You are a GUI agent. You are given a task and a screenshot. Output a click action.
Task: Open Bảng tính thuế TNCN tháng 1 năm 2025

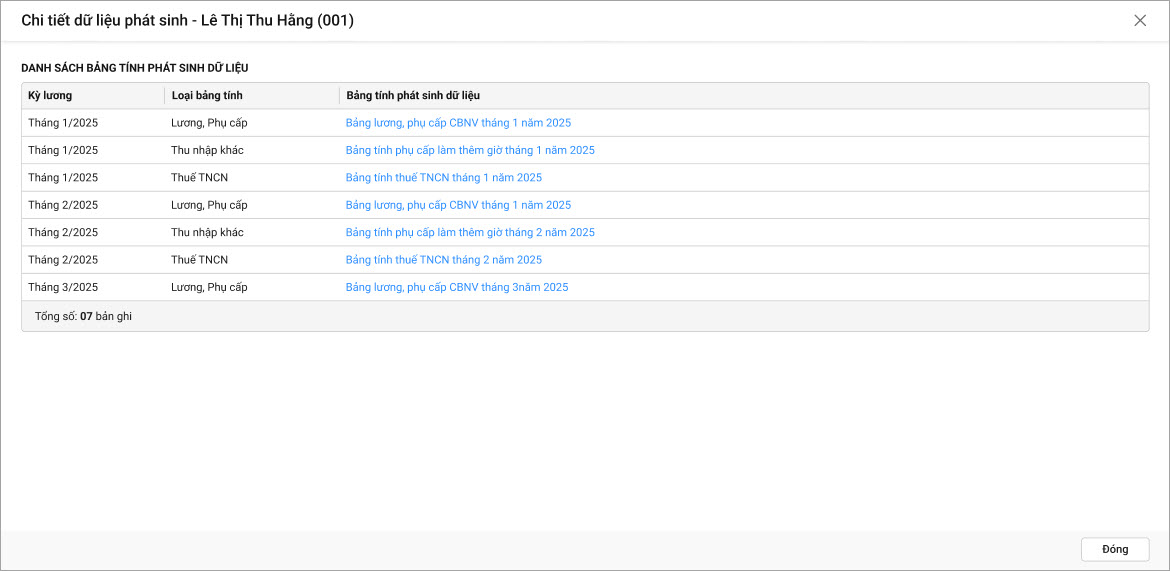(x=443, y=177)
